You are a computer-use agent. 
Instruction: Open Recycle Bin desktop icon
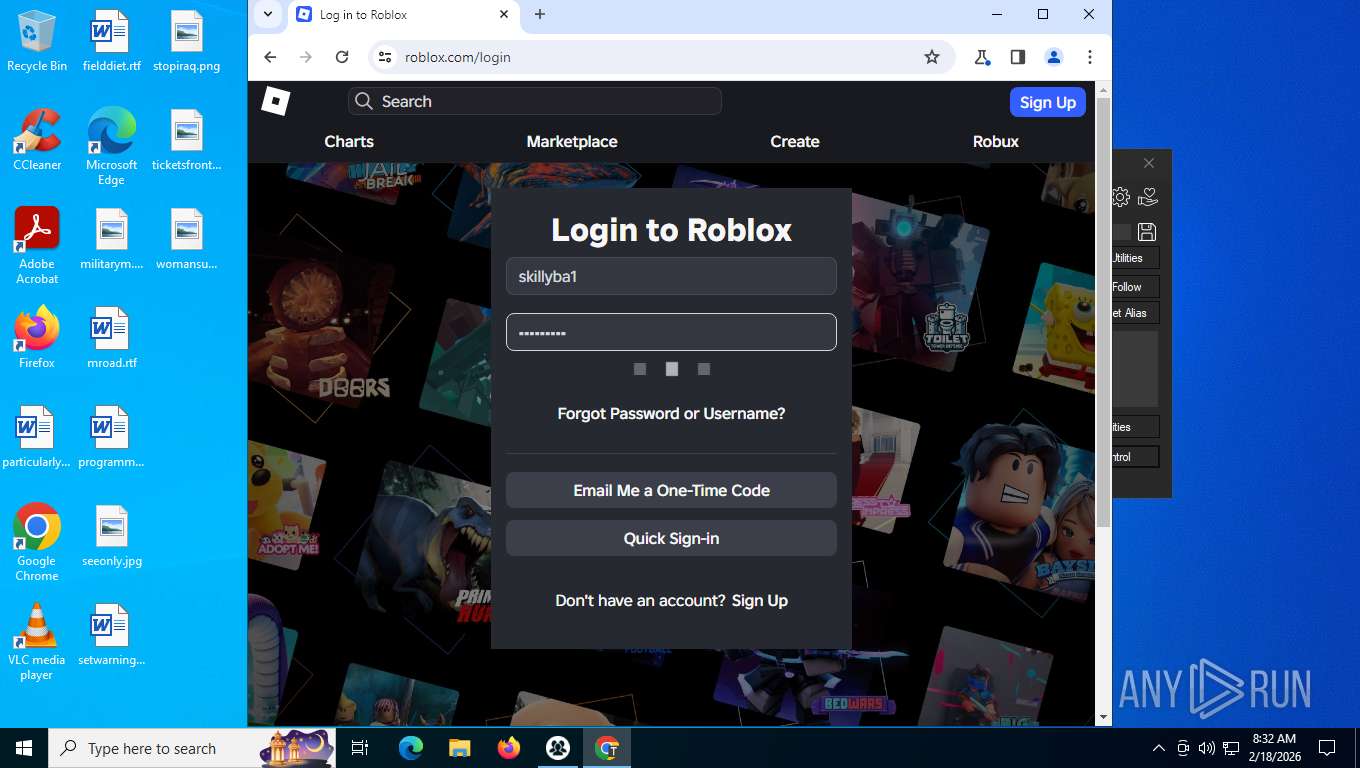[x=37, y=41]
